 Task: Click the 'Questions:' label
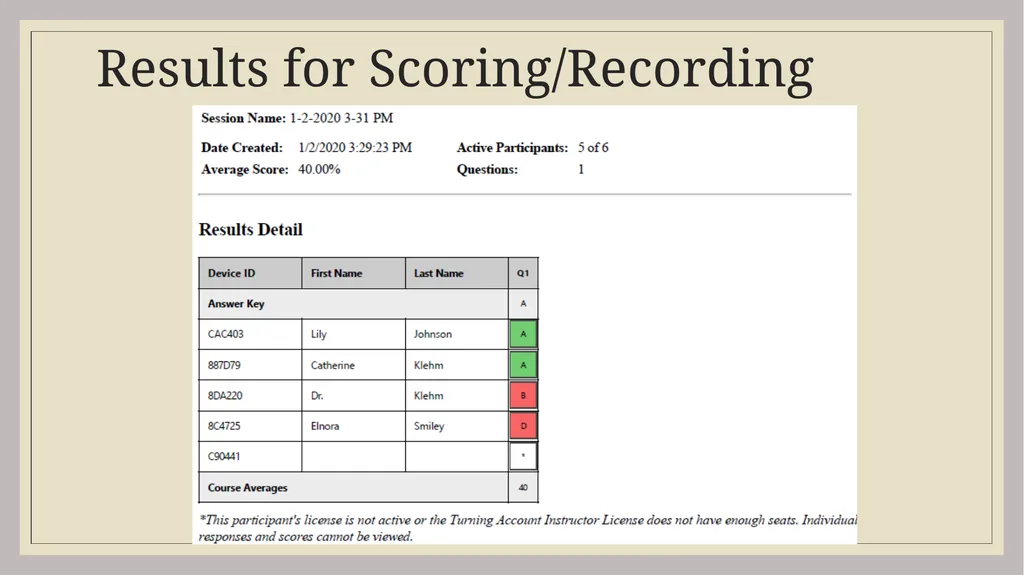[x=487, y=169]
